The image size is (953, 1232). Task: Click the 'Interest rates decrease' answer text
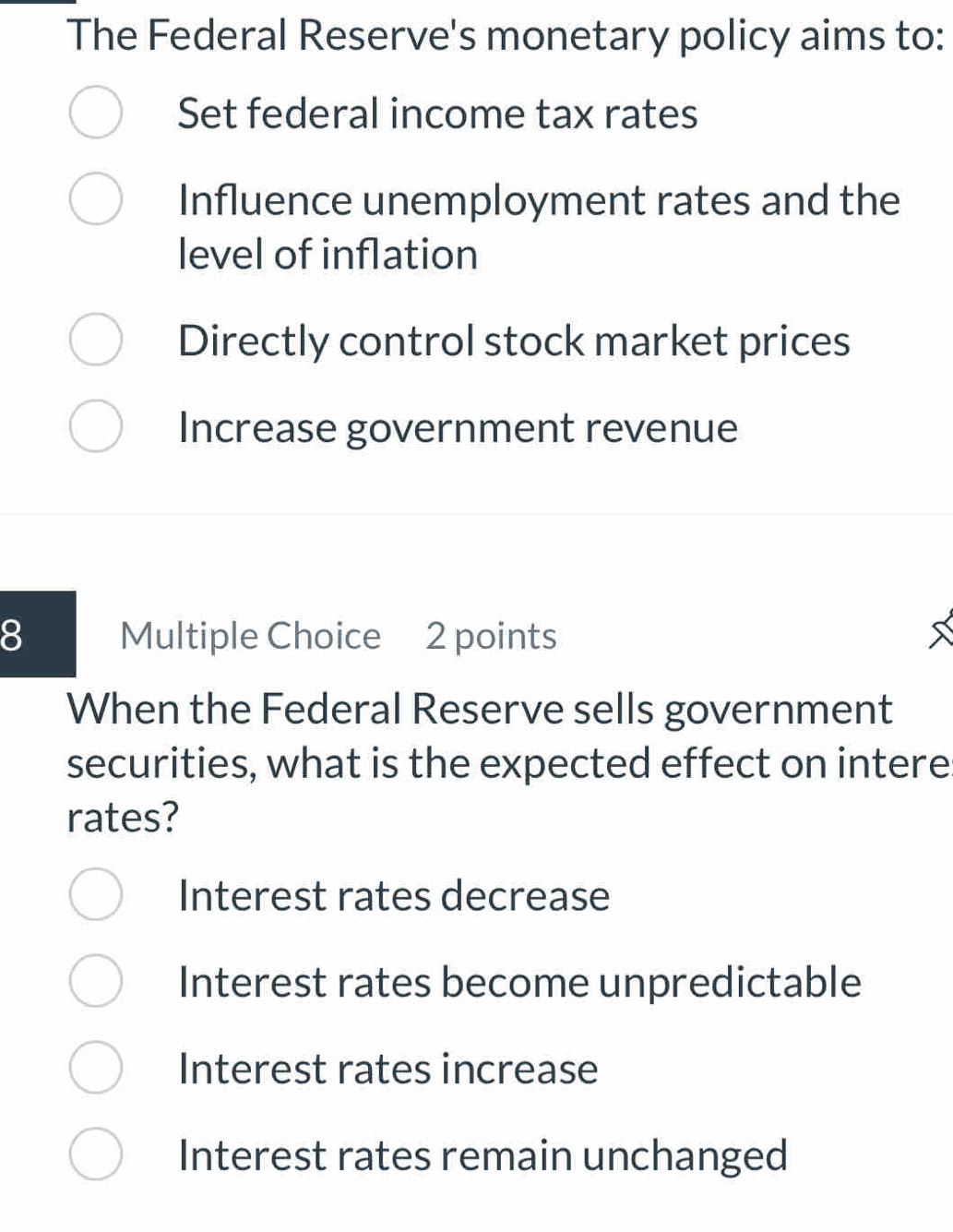394,895
